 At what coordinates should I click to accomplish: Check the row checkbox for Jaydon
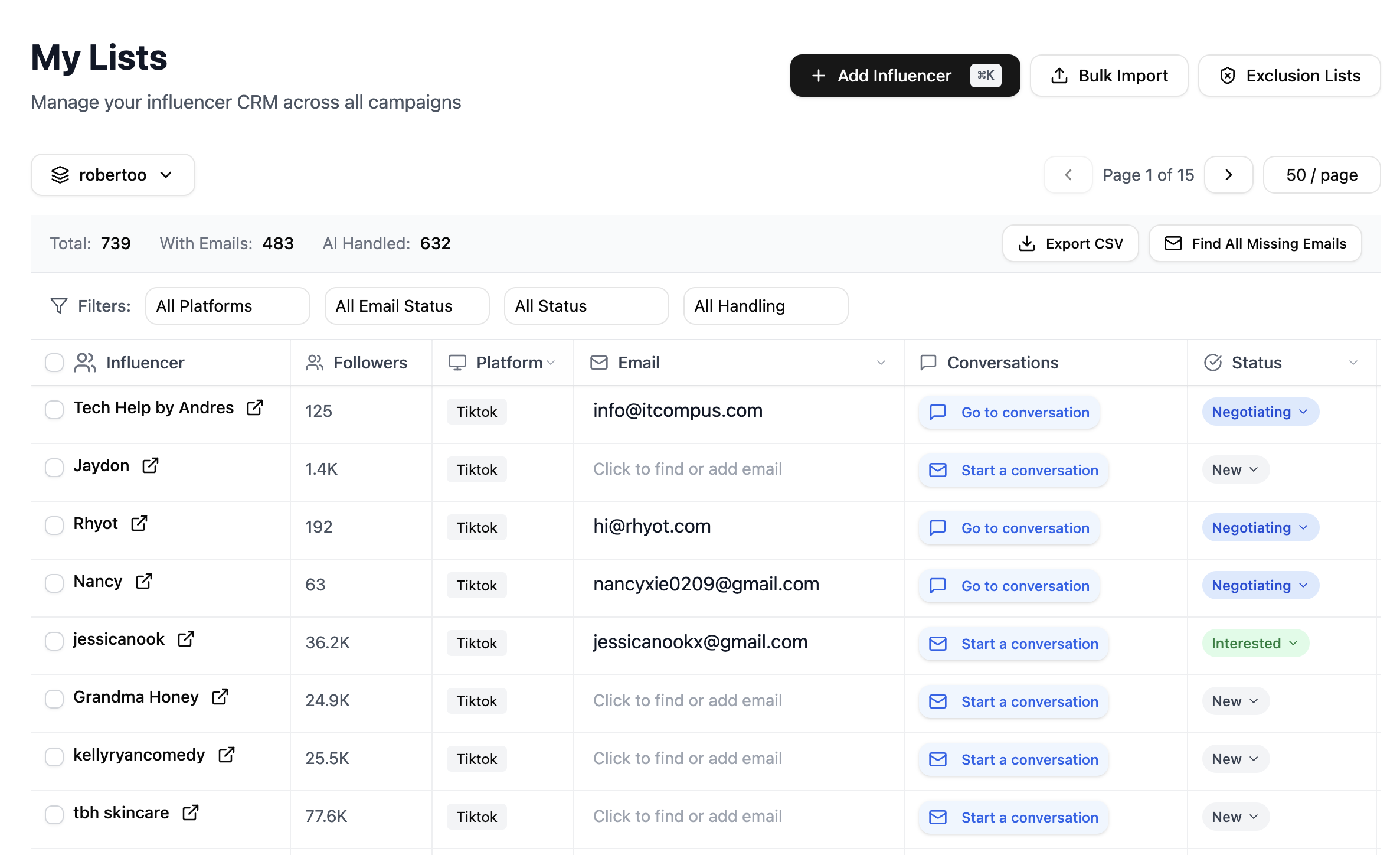pos(54,467)
